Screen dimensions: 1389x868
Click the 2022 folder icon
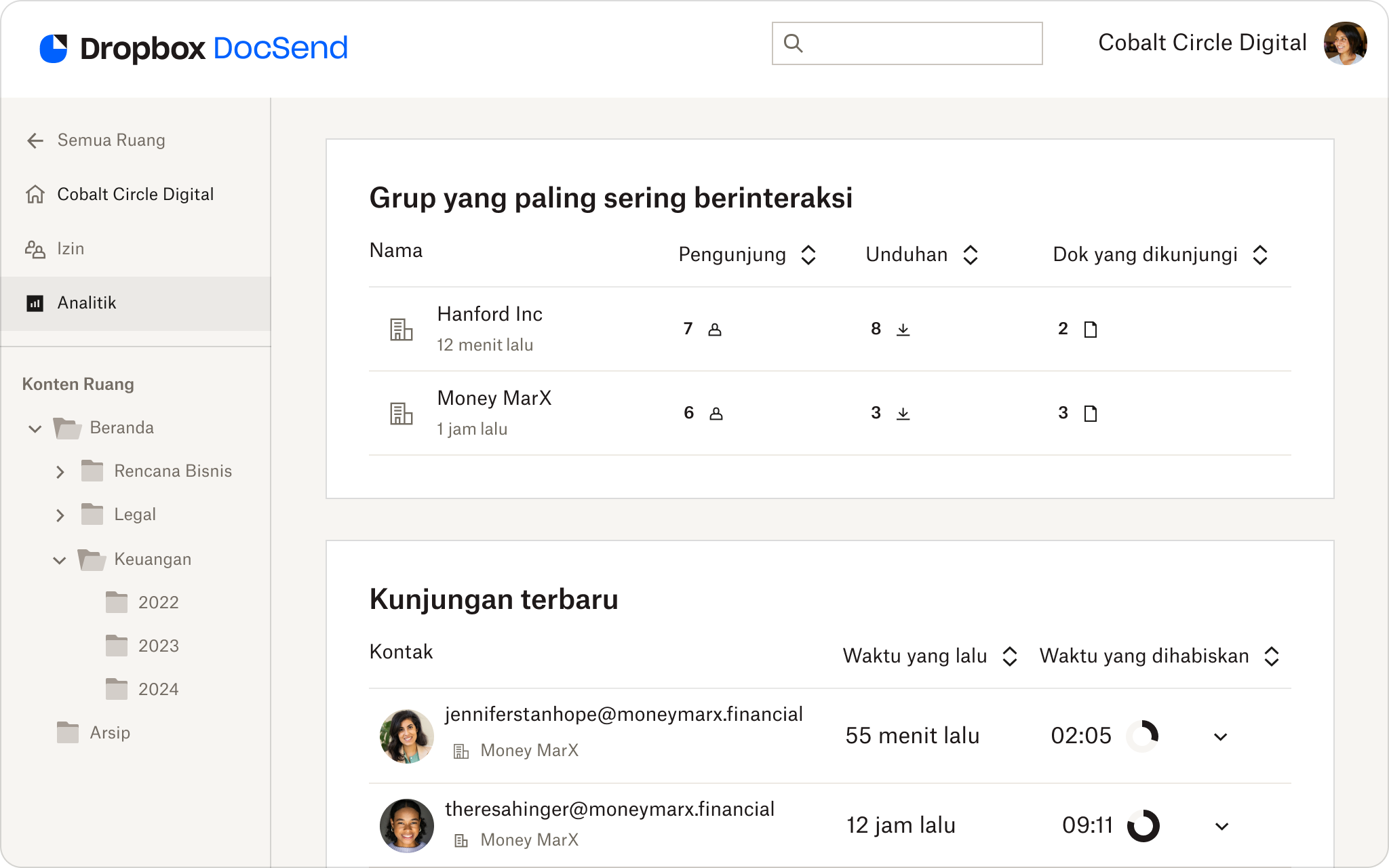pos(117,602)
